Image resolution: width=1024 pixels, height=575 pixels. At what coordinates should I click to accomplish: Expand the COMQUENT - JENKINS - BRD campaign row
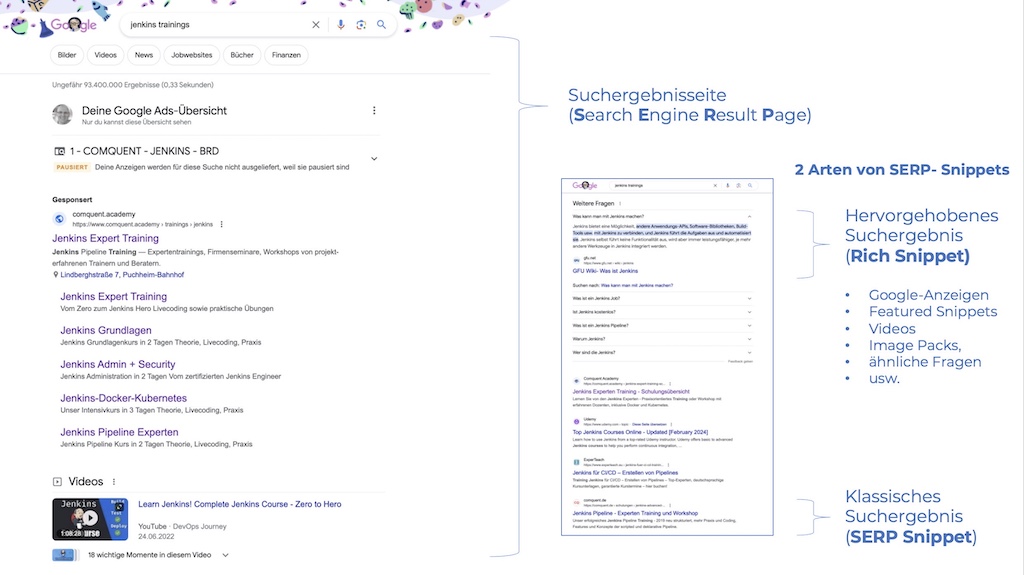[x=374, y=159]
